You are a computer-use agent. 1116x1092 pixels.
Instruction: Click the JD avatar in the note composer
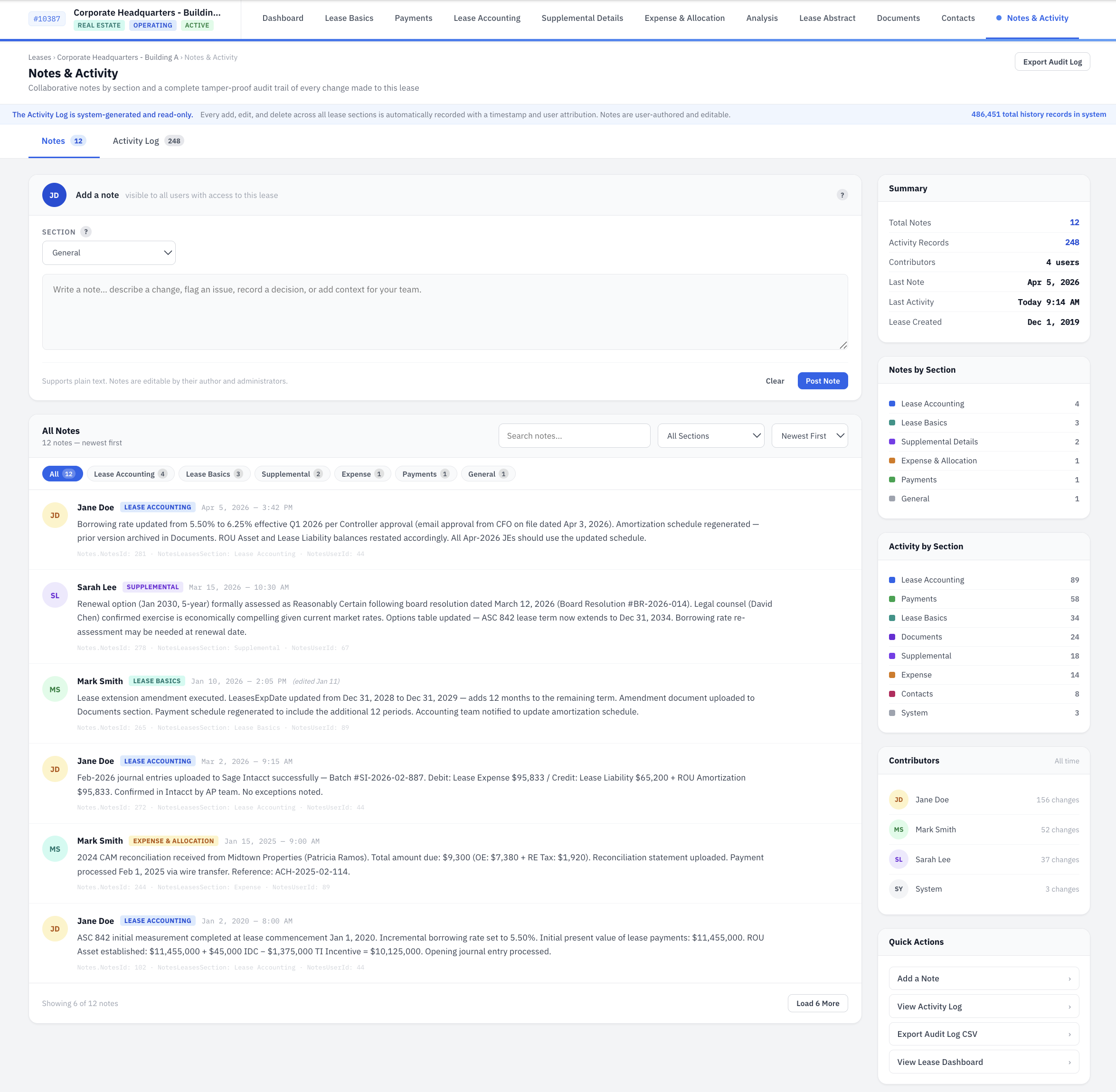[55, 195]
